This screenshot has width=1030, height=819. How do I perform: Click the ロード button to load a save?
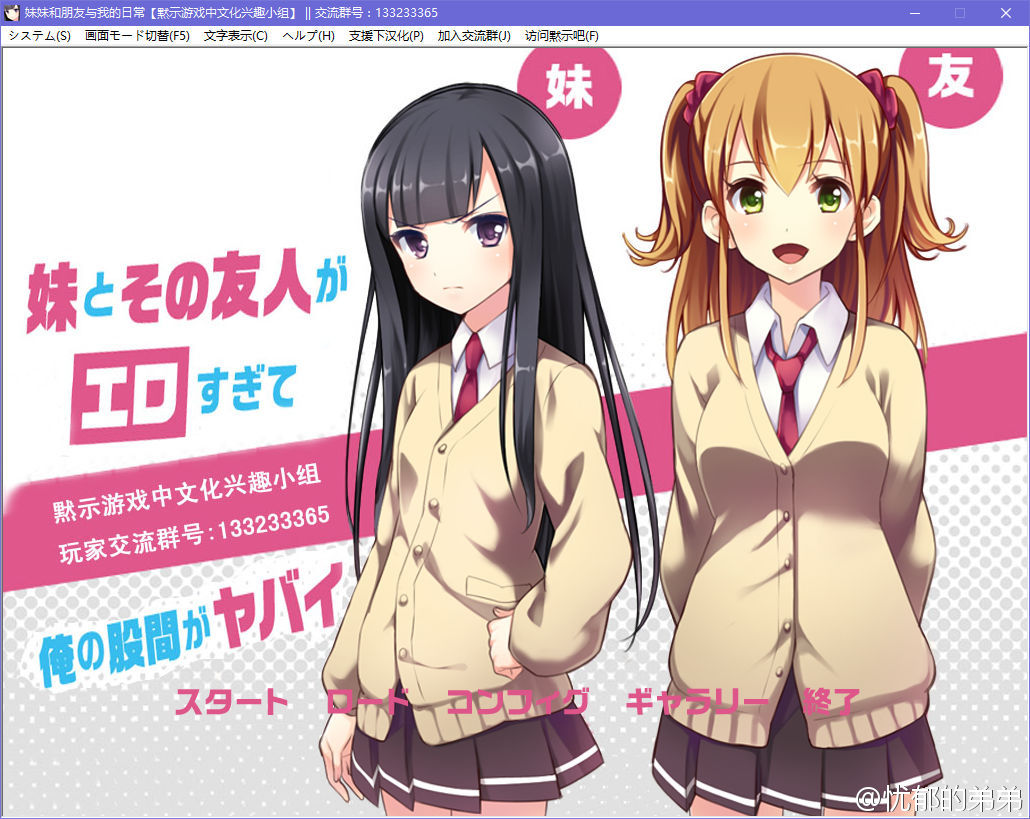point(367,701)
